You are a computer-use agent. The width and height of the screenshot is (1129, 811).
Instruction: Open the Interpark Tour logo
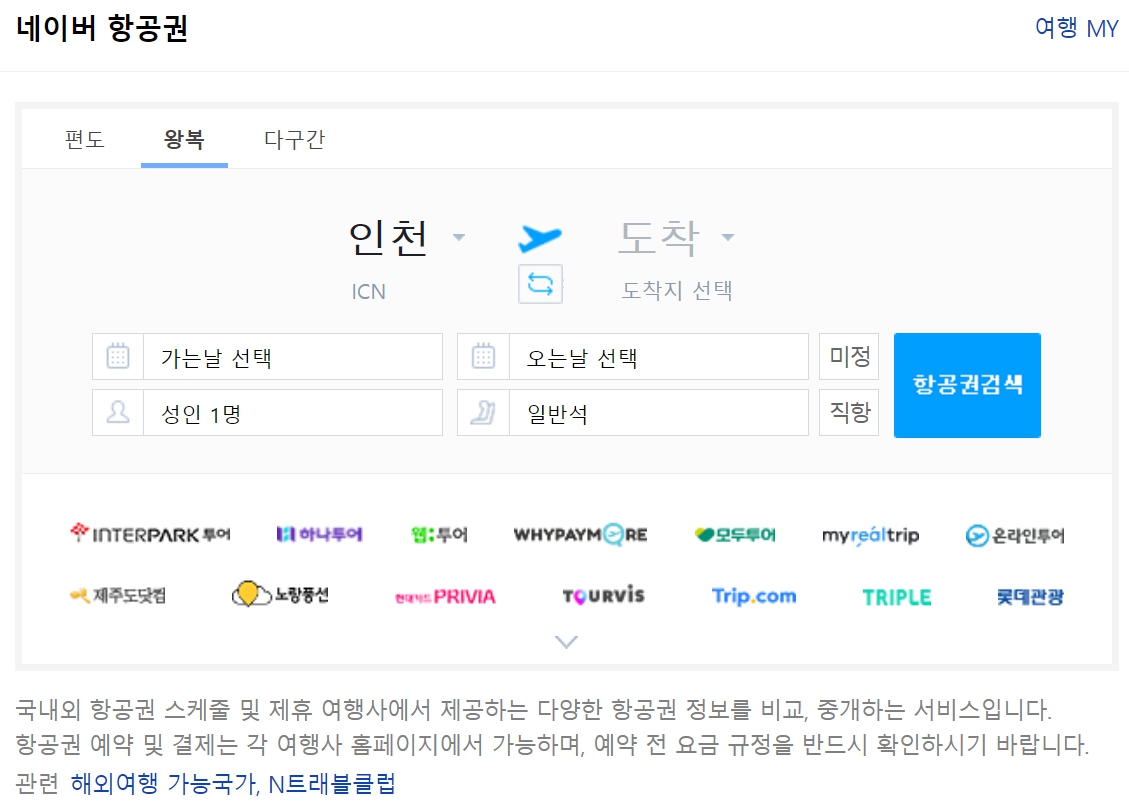click(150, 534)
